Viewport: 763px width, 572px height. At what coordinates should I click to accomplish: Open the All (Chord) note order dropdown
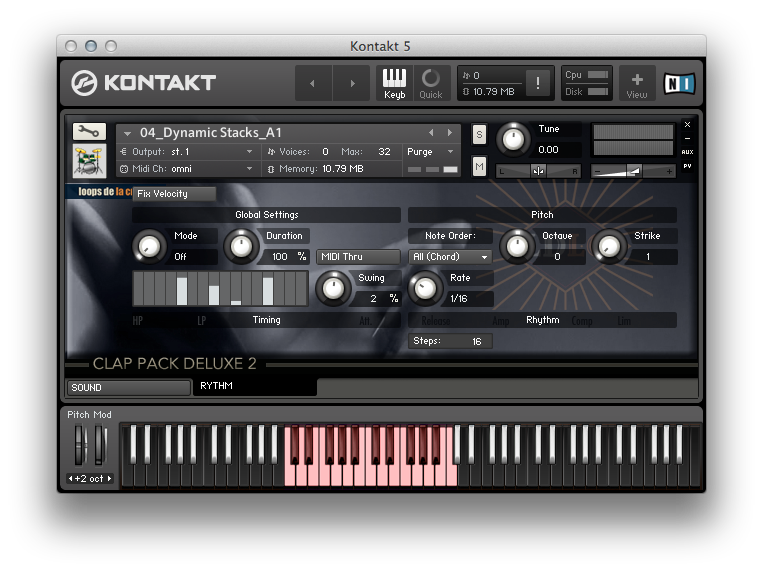(x=450, y=257)
